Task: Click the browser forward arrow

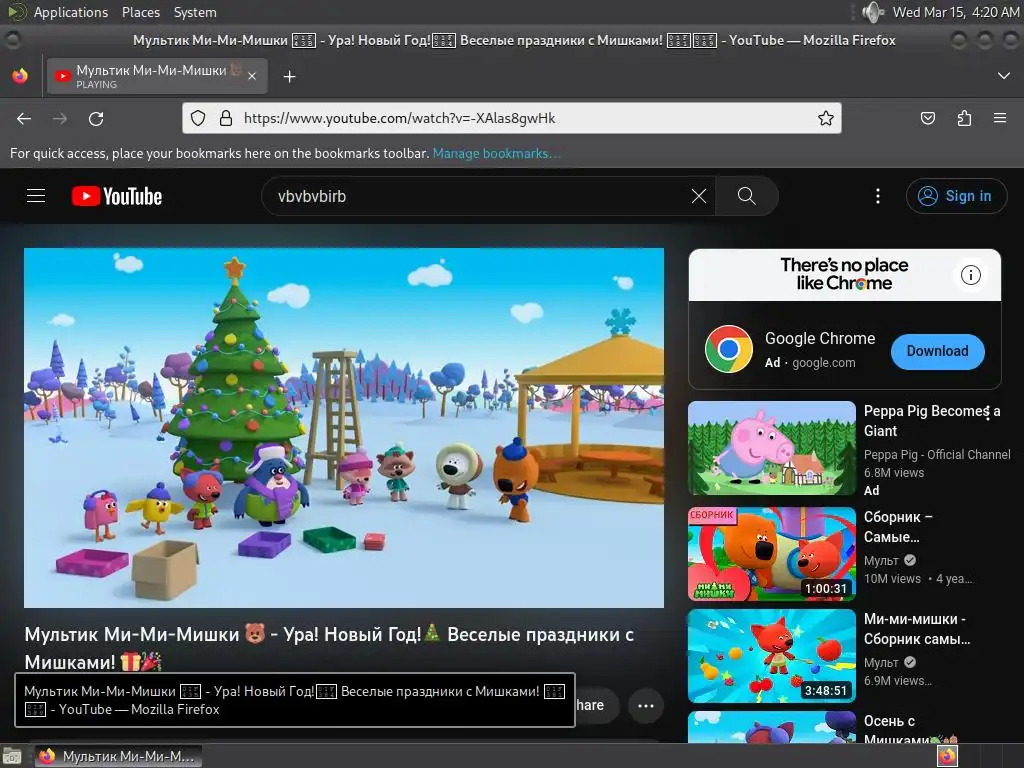Action: pyautogui.click(x=60, y=118)
